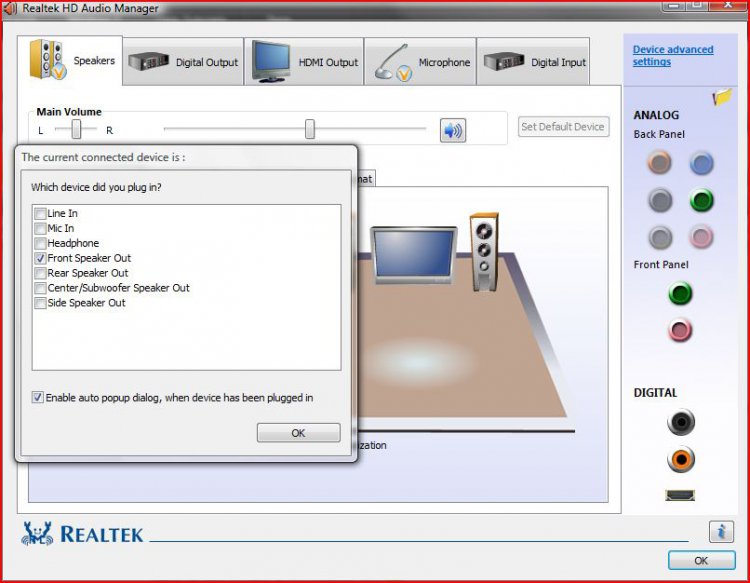Select the green back panel jack
Image resolution: width=750 pixels, height=583 pixels.
(x=702, y=201)
